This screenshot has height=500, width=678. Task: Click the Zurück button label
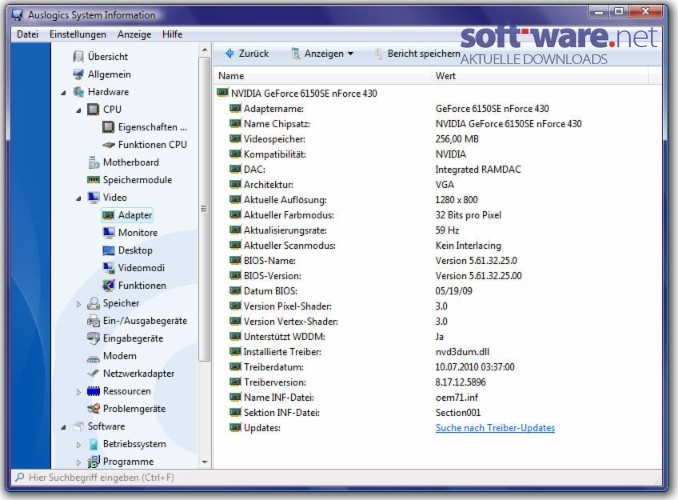254,54
